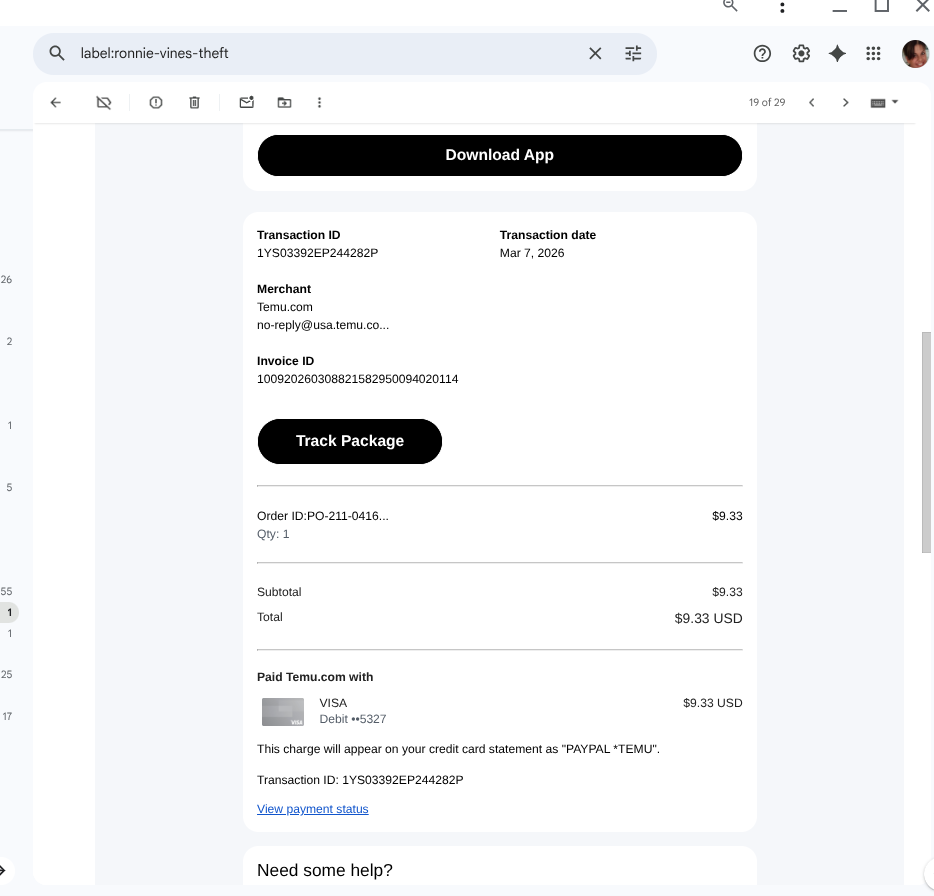This screenshot has height=896, width=934.
Task: Delete this email with trash icon
Action: pyautogui.click(x=195, y=102)
